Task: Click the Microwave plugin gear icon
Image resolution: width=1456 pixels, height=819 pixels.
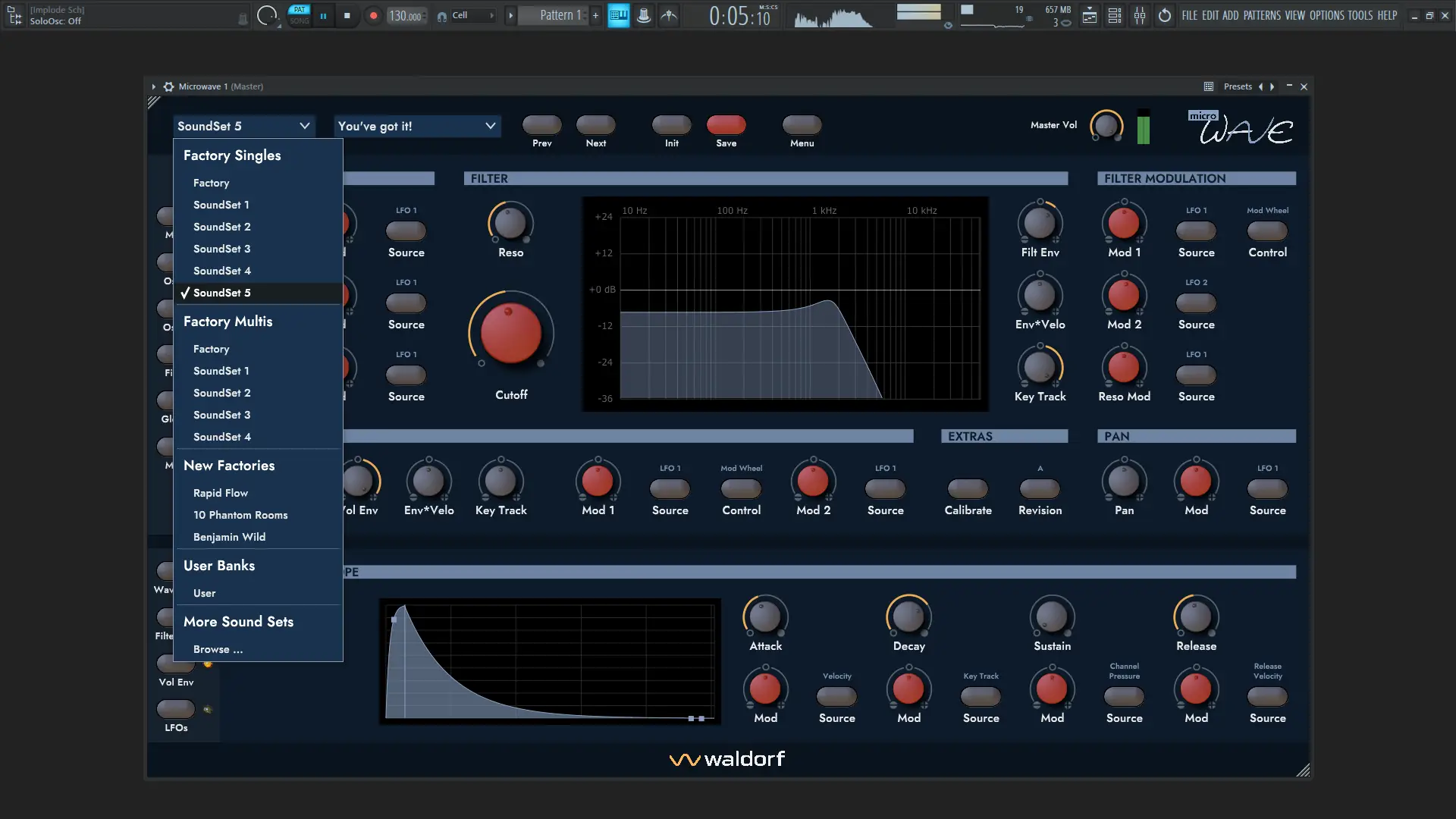Action: point(168,86)
